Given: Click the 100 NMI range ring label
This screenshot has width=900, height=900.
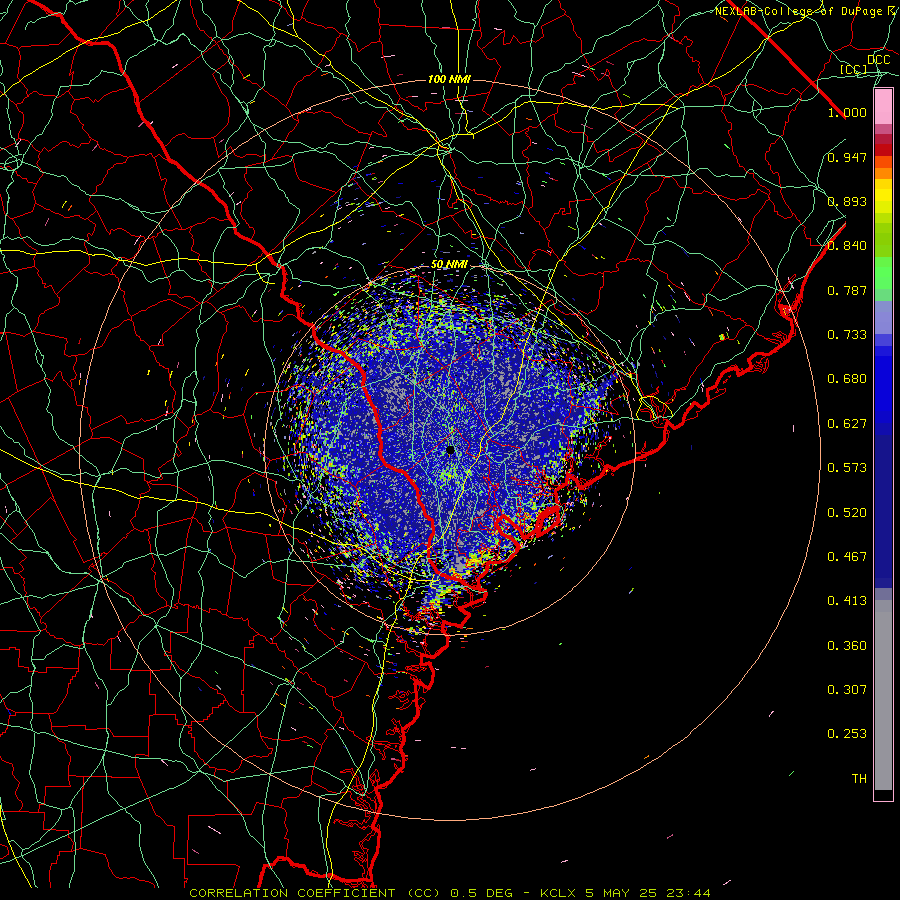Looking at the screenshot, I should pyautogui.click(x=449, y=79).
